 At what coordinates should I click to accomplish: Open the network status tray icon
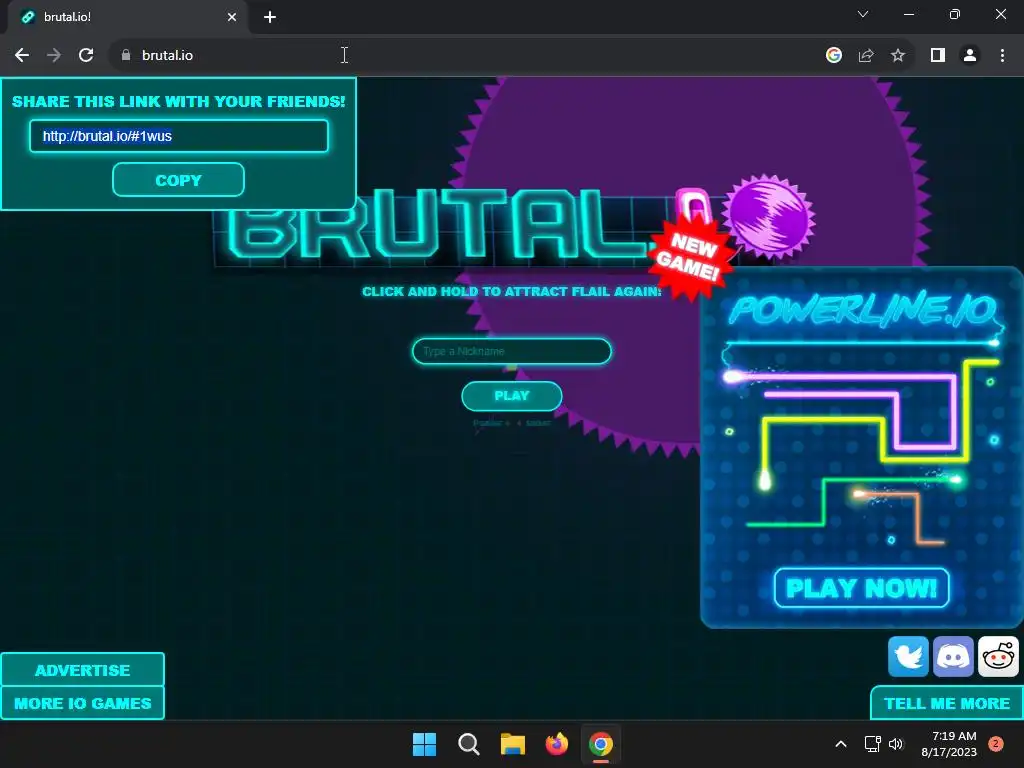tap(872, 744)
